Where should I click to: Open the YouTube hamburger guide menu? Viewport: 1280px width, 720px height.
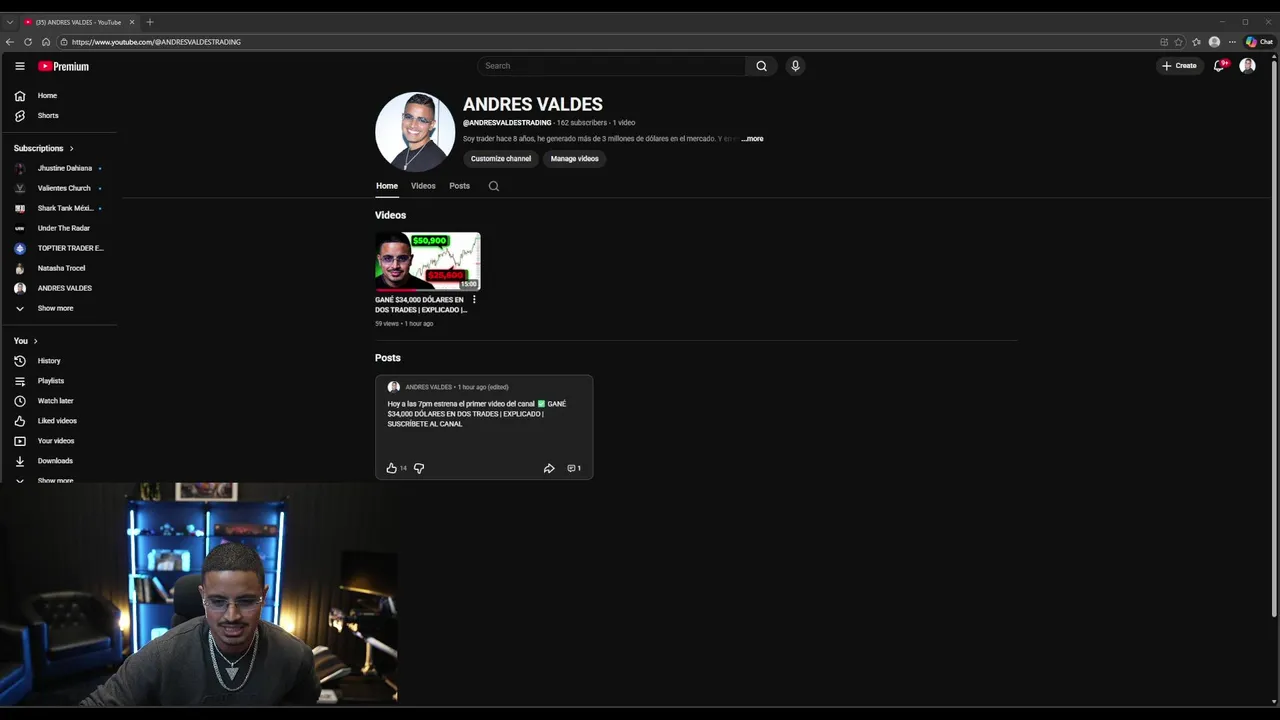(19, 66)
